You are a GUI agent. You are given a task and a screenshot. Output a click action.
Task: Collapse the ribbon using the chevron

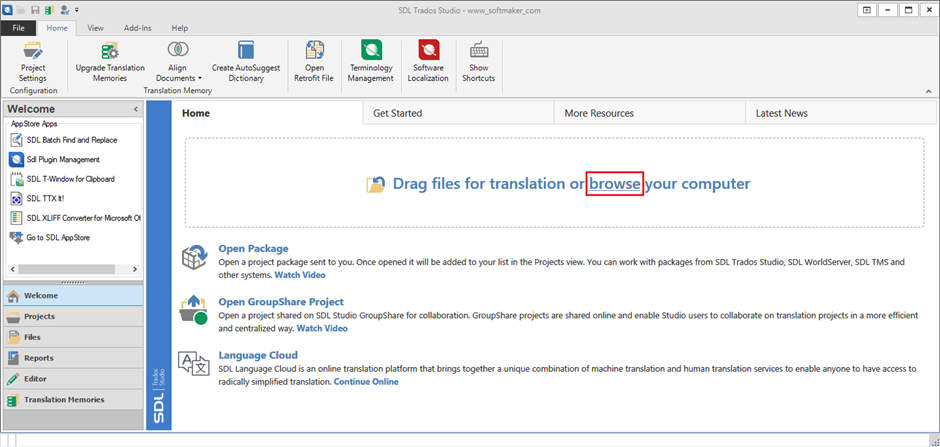click(x=929, y=91)
